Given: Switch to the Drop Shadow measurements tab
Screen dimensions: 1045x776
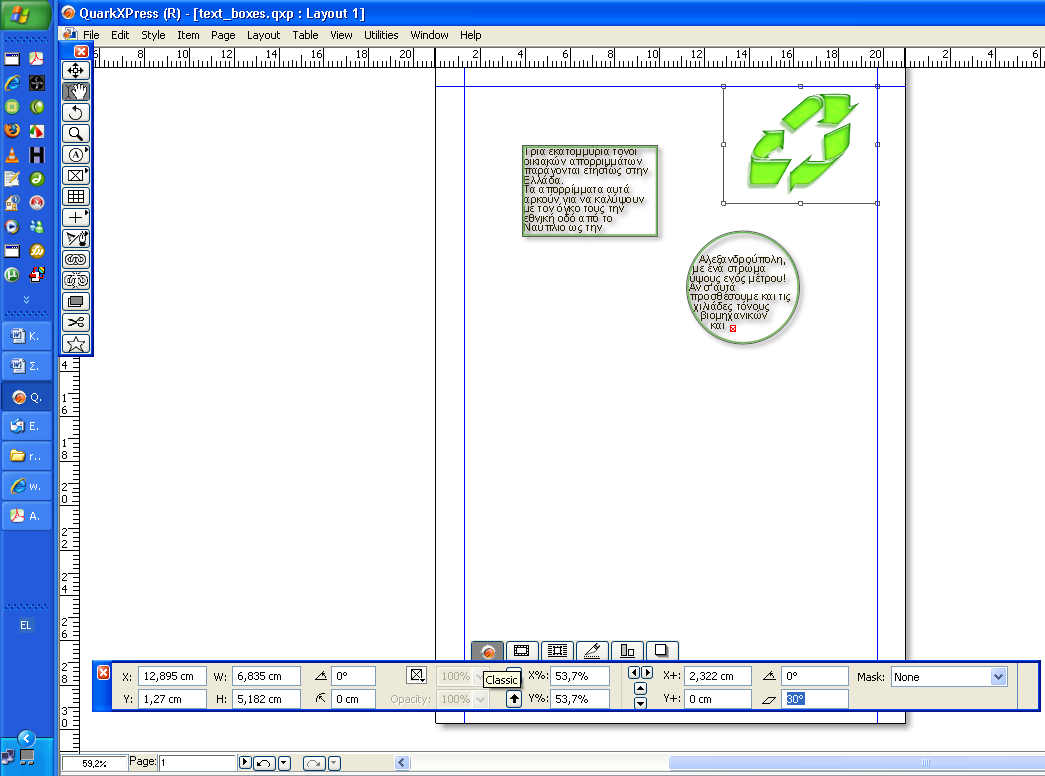Looking at the screenshot, I should (x=662, y=651).
